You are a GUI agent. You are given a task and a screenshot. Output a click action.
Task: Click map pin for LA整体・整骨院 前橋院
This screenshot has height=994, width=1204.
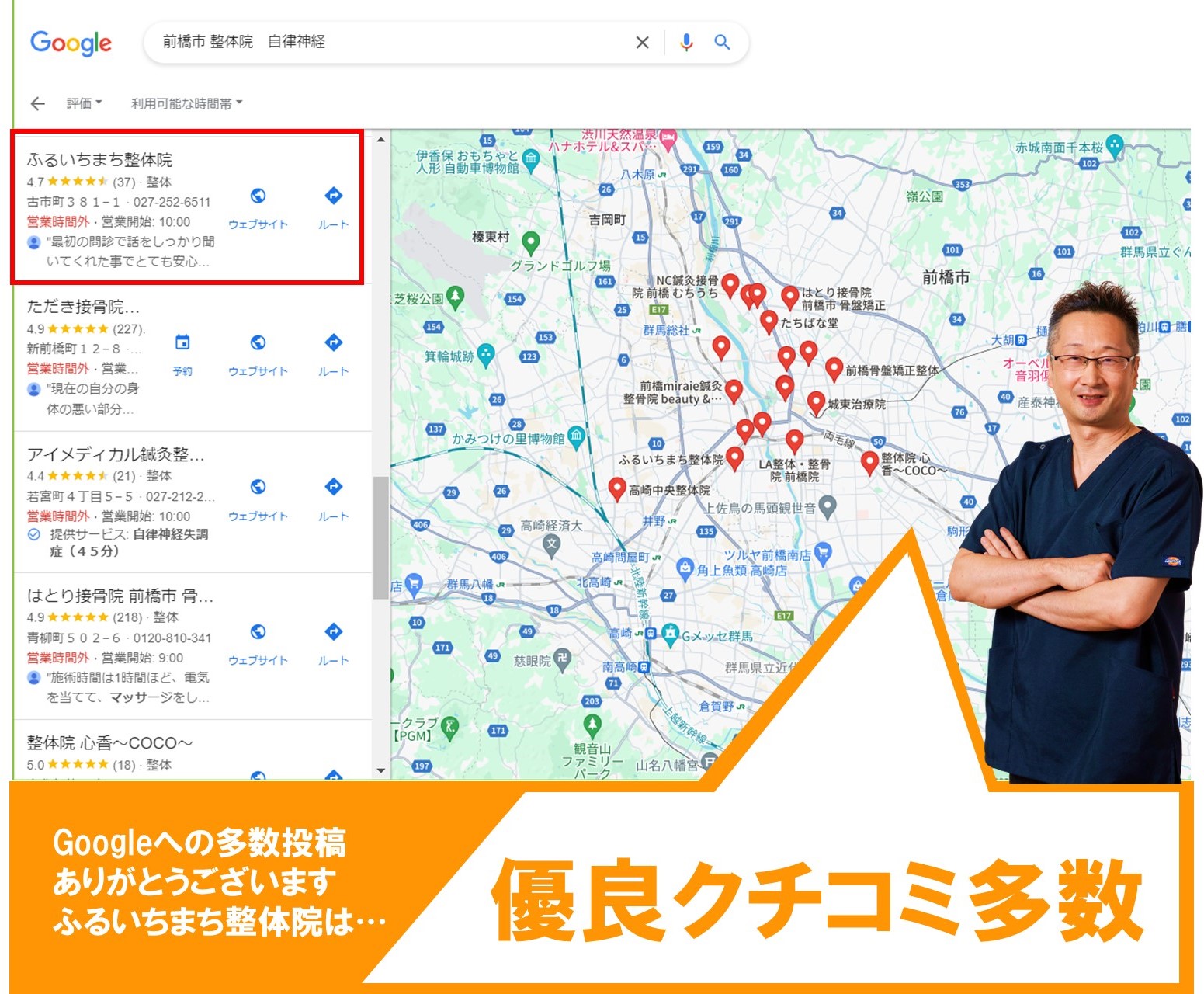tap(794, 440)
